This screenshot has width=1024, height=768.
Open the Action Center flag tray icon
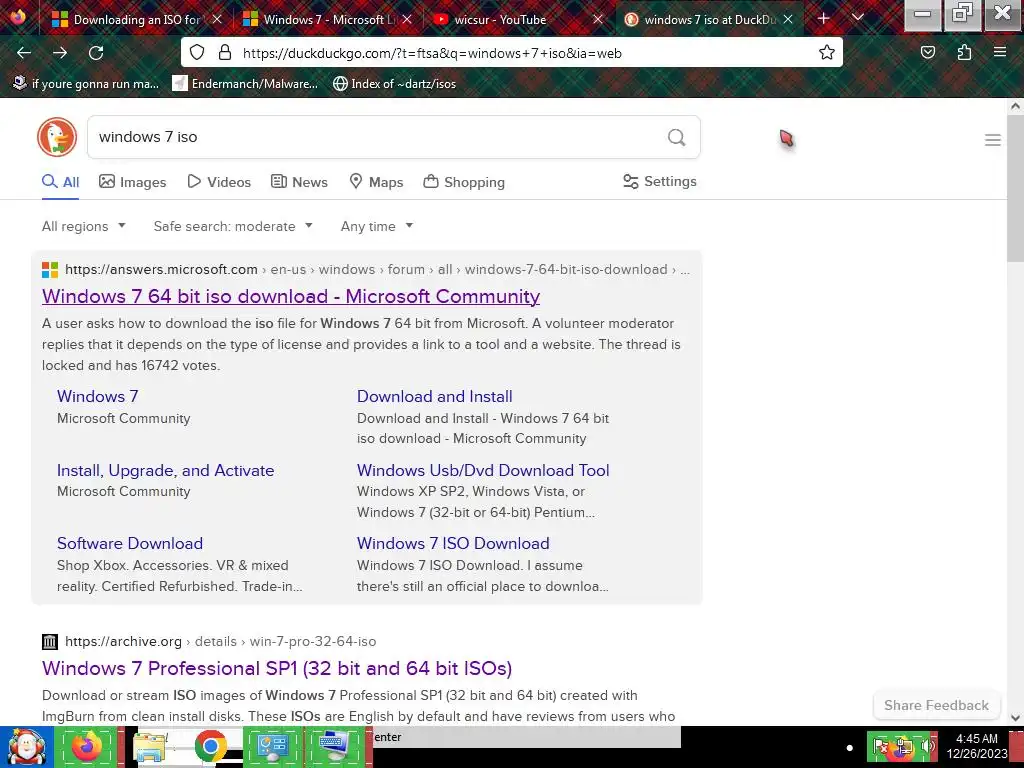(881, 746)
